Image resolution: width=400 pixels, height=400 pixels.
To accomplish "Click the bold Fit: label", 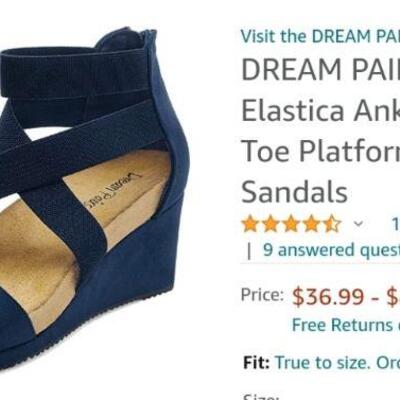I will point(256,362).
